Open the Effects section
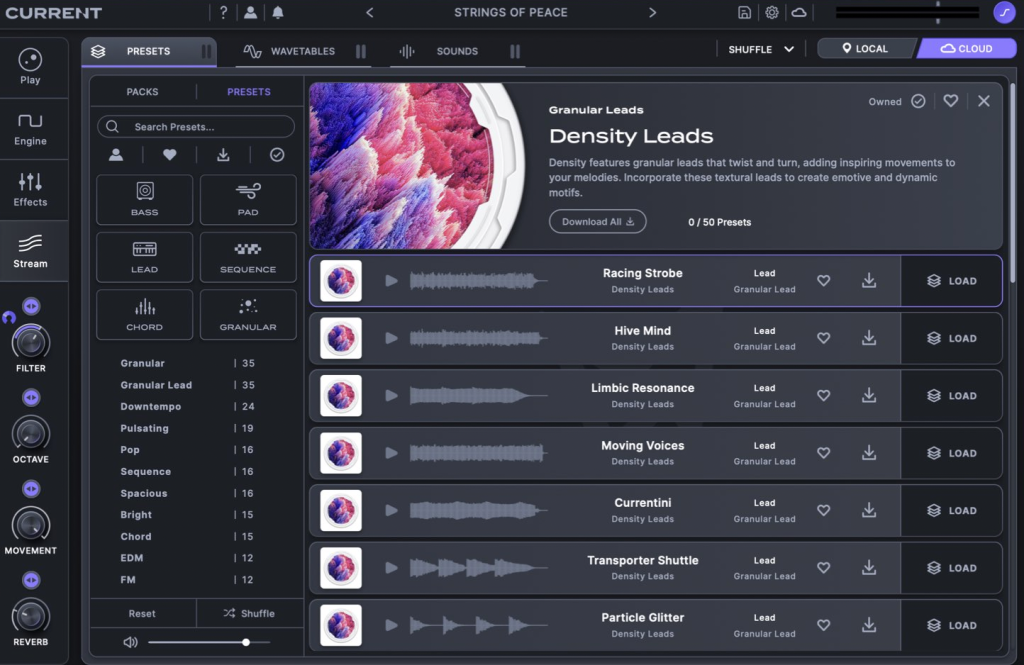 (x=30, y=189)
